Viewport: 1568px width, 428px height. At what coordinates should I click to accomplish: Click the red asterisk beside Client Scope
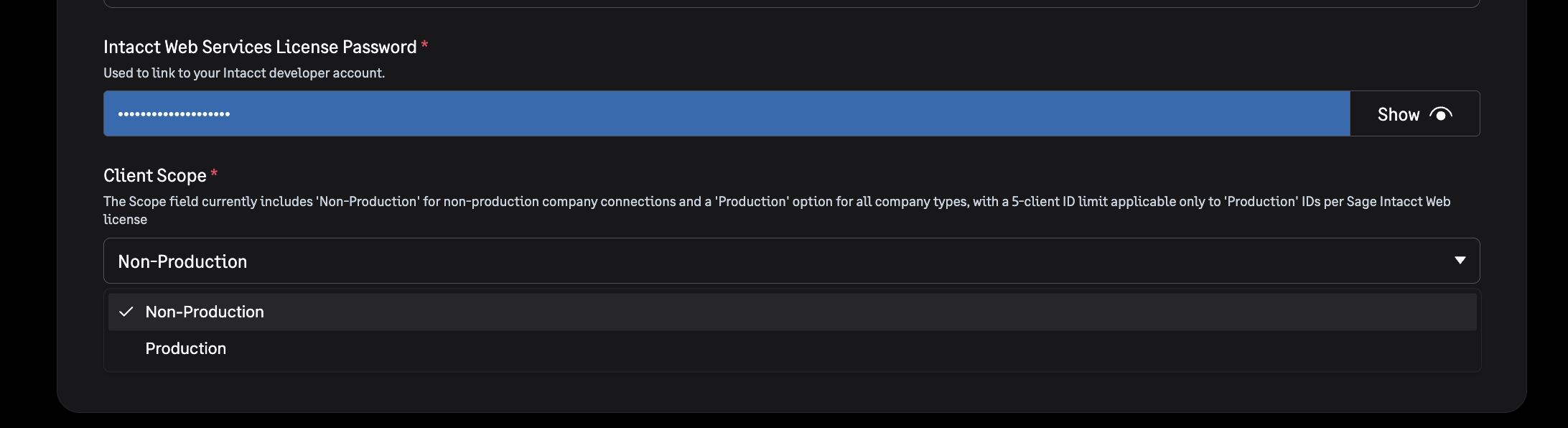(x=215, y=173)
